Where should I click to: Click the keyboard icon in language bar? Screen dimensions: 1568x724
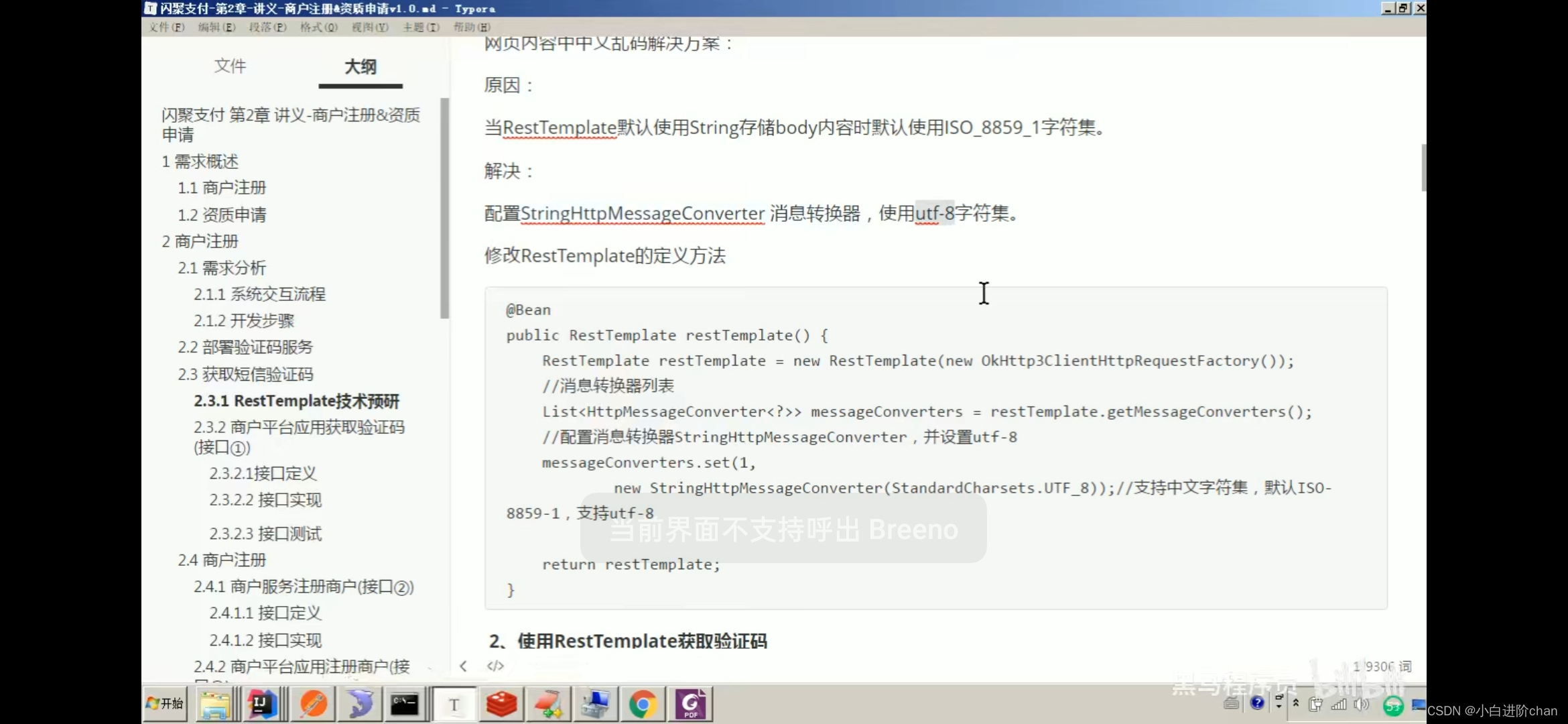[x=1232, y=703]
